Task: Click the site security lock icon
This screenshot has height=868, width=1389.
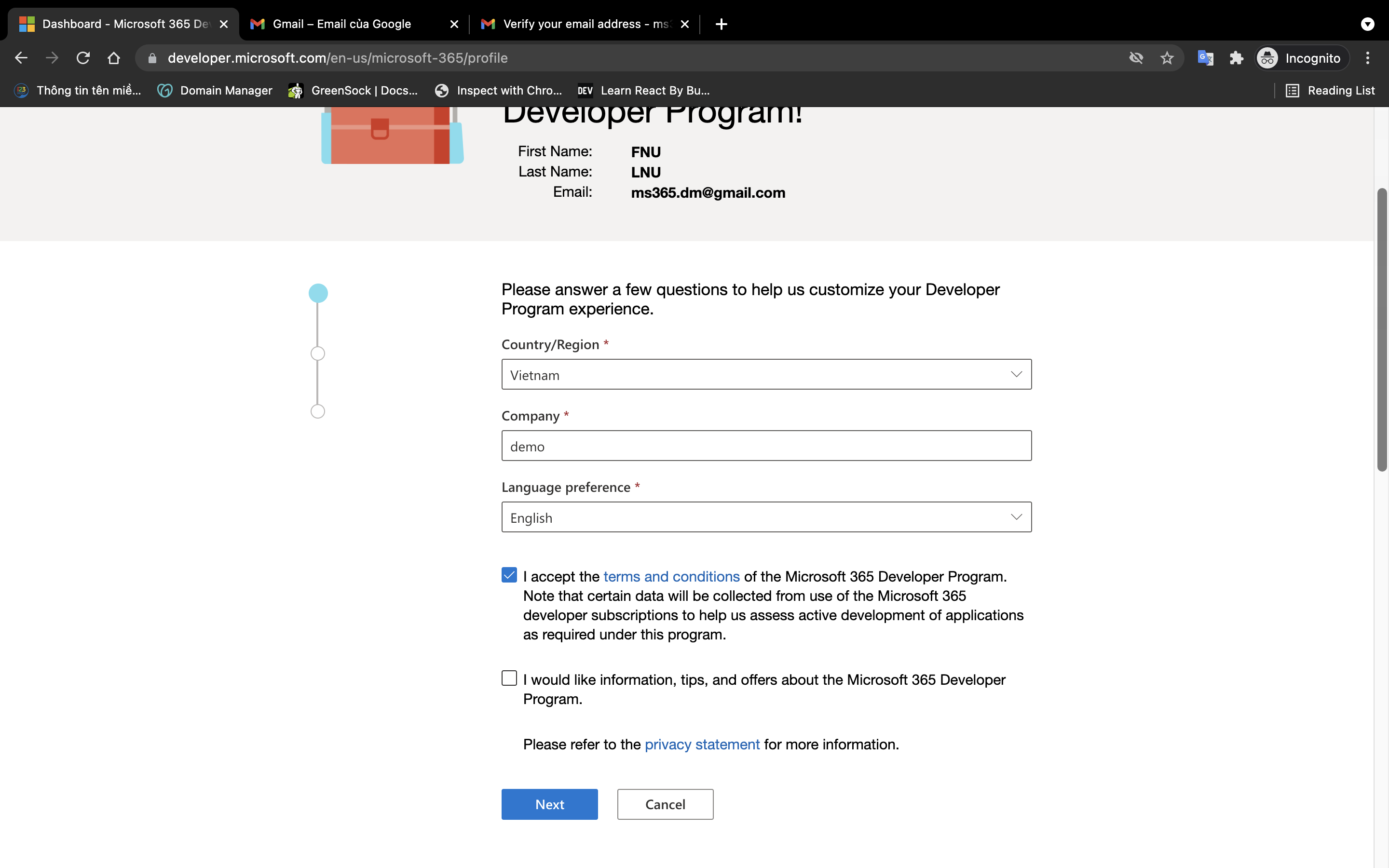Action: click(151, 57)
